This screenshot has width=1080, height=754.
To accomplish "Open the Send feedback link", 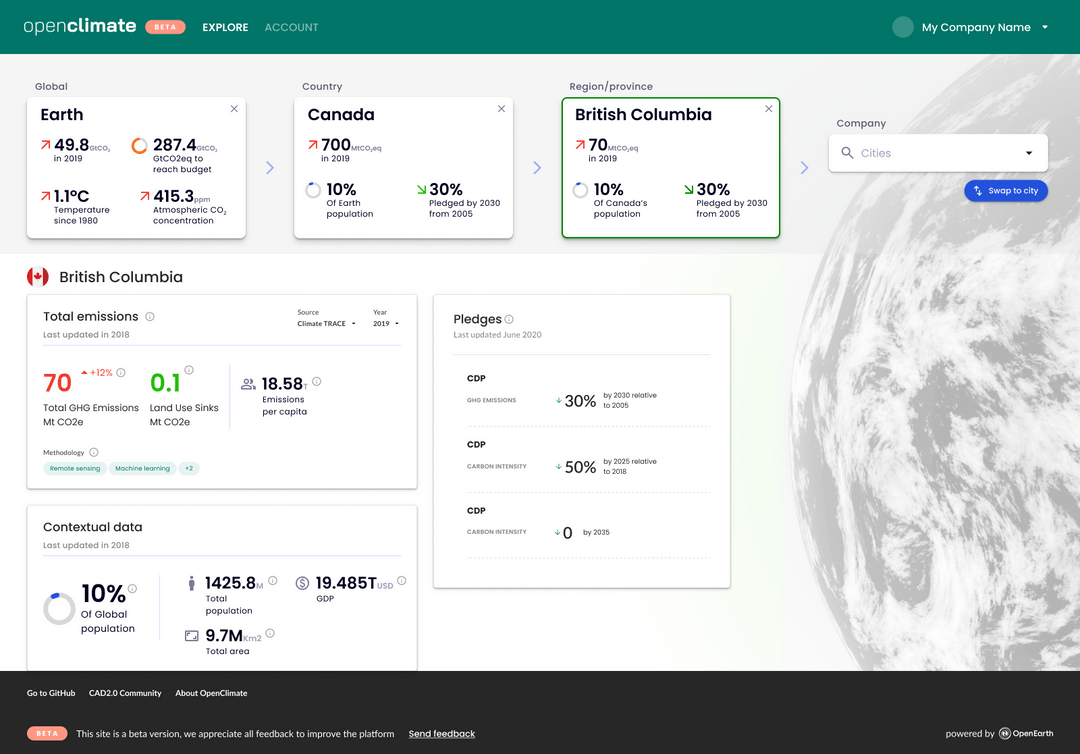I will click(x=441, y=733).
